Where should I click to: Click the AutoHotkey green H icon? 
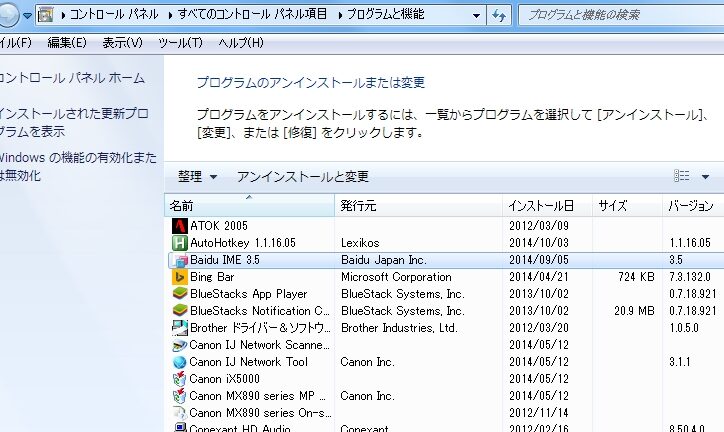click(180, 243)
